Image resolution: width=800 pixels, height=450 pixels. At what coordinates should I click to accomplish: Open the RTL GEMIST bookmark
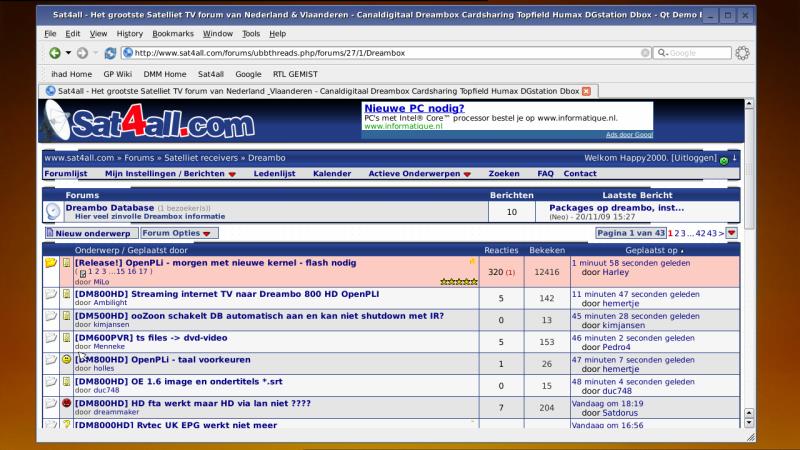coord(295,74)
